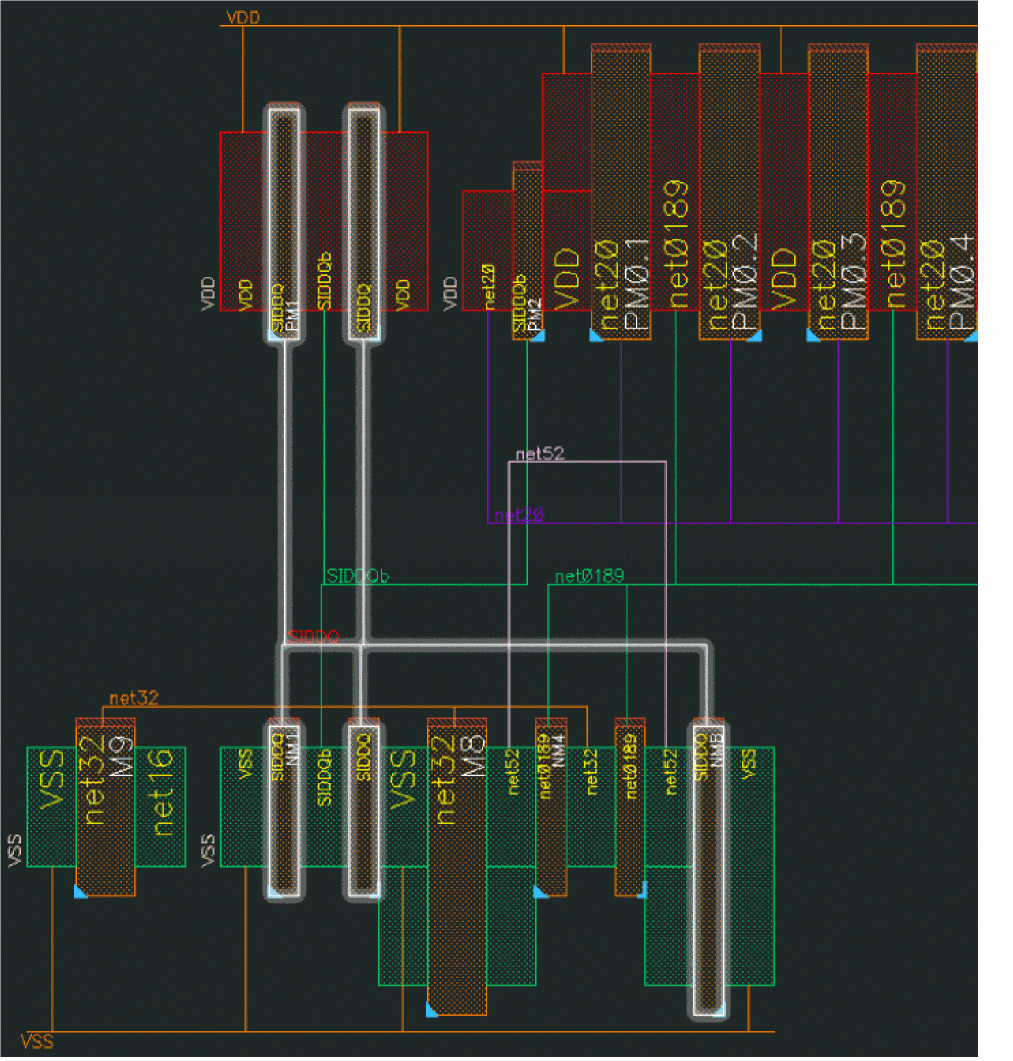1013x1061 pixels.
Task: Select the orange net32 wire label
Action: pos(132,698)
